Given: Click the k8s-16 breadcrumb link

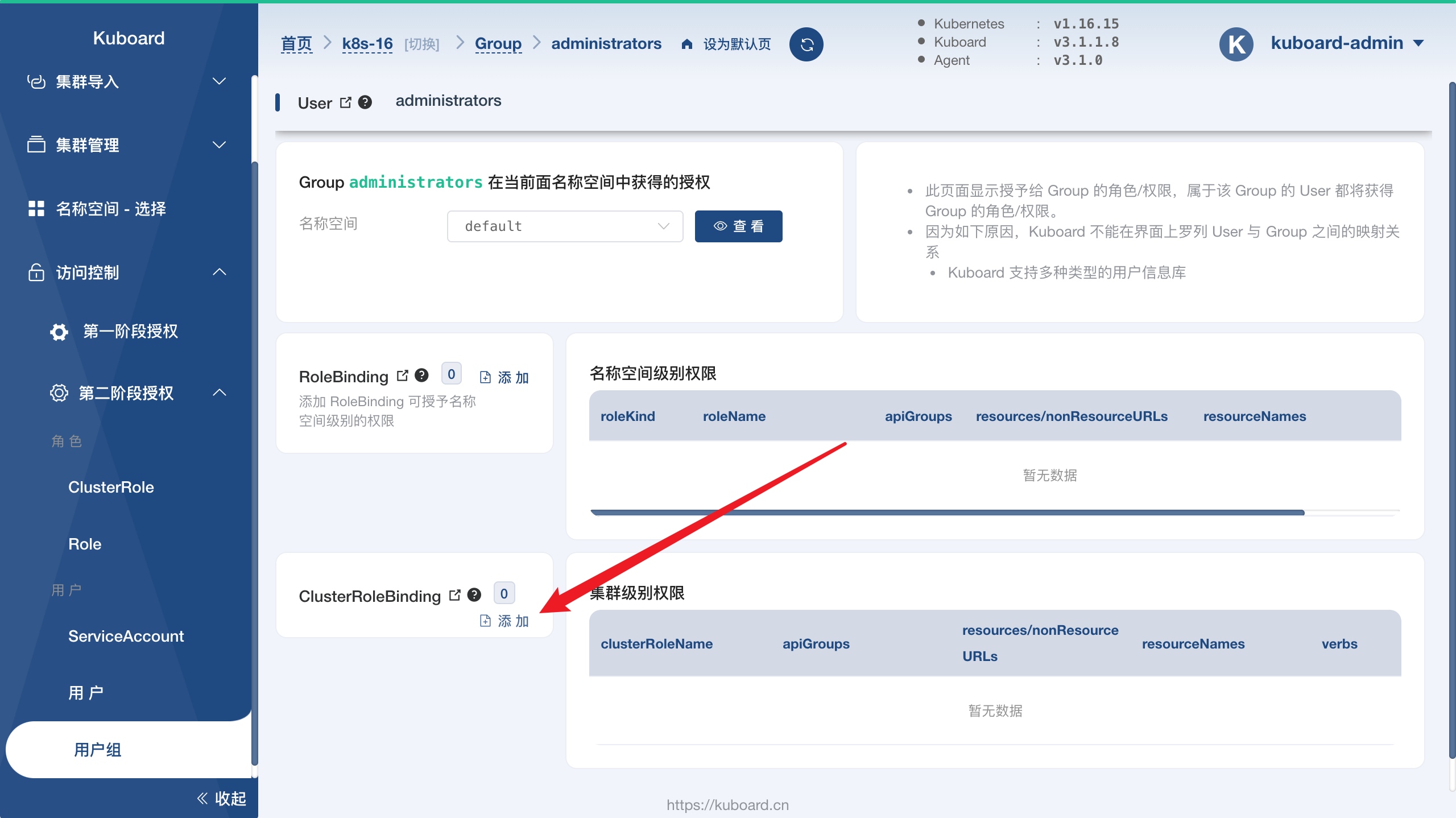Looking at the screenshot, I should point(367,44).
